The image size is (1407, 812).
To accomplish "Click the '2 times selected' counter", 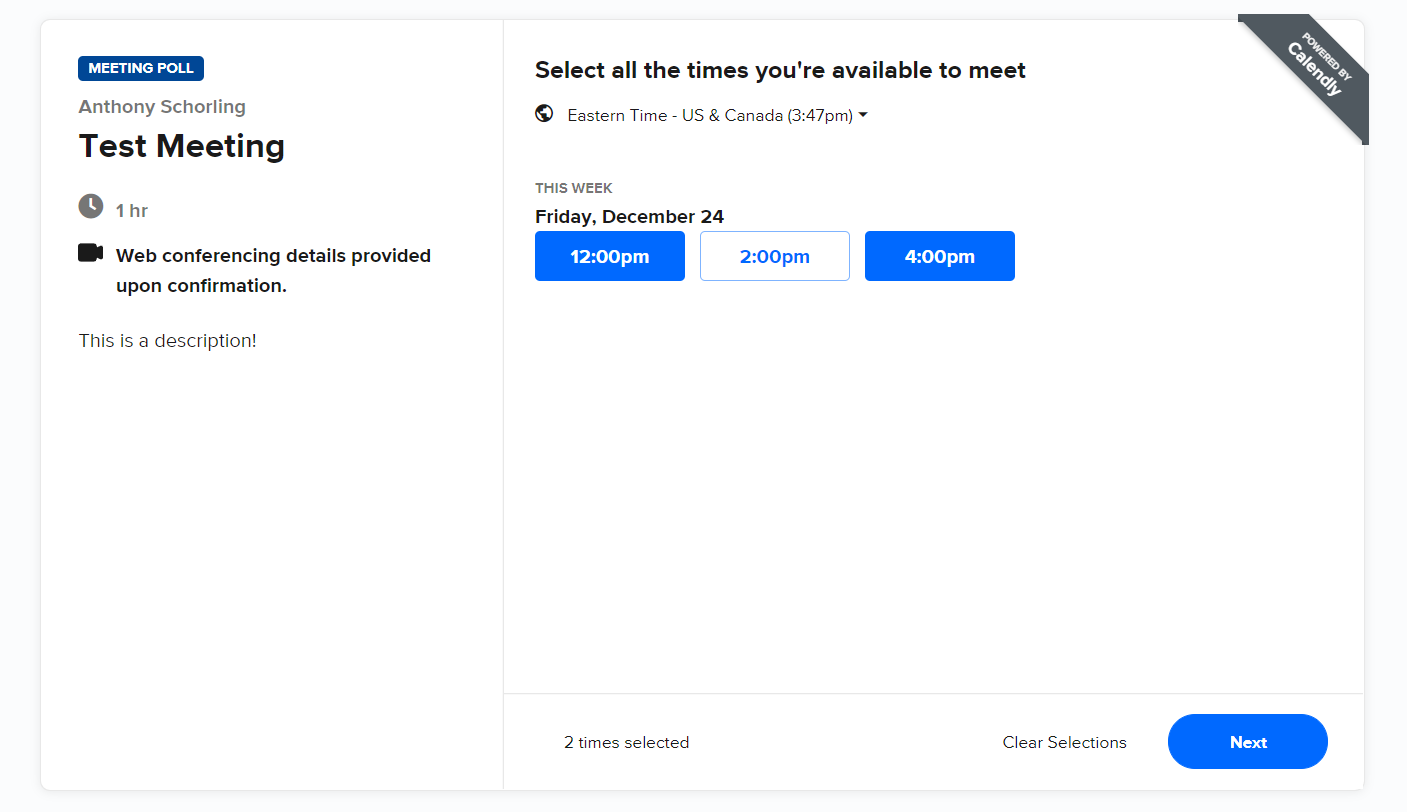I will point(626,742).
